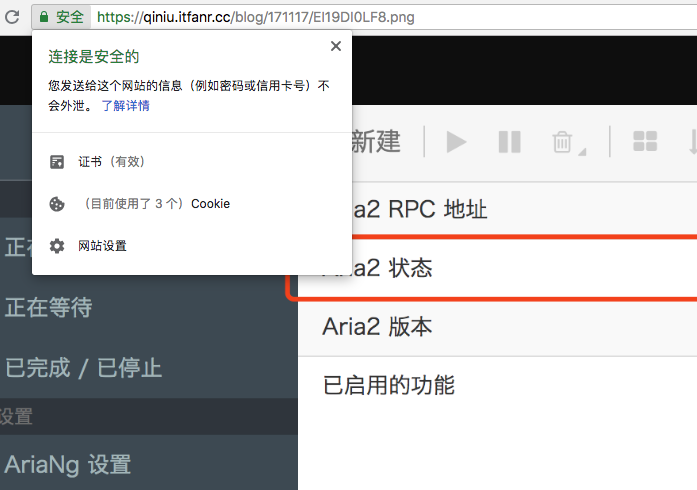697x490 pixels.
Task: Click the gear icon for site settings
Action: click(57, 246)
